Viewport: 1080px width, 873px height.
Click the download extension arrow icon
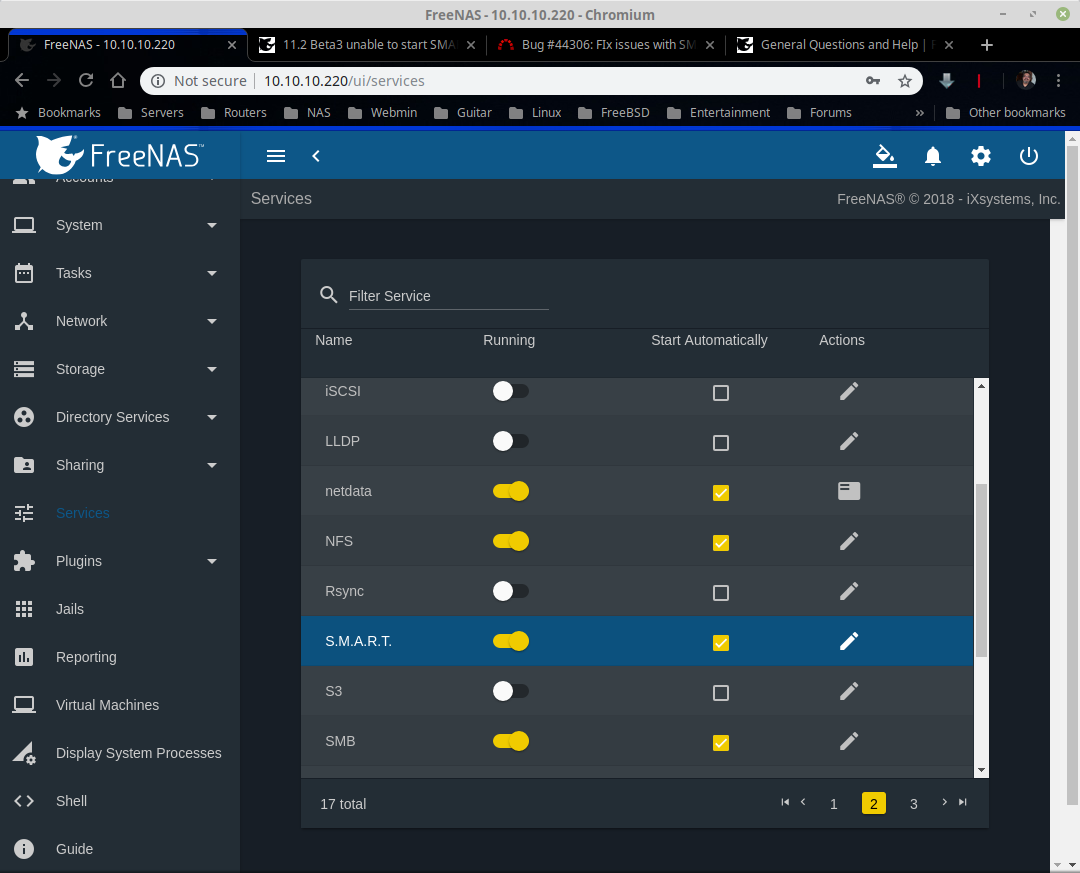pyautogui.click(x=946, y=81)
